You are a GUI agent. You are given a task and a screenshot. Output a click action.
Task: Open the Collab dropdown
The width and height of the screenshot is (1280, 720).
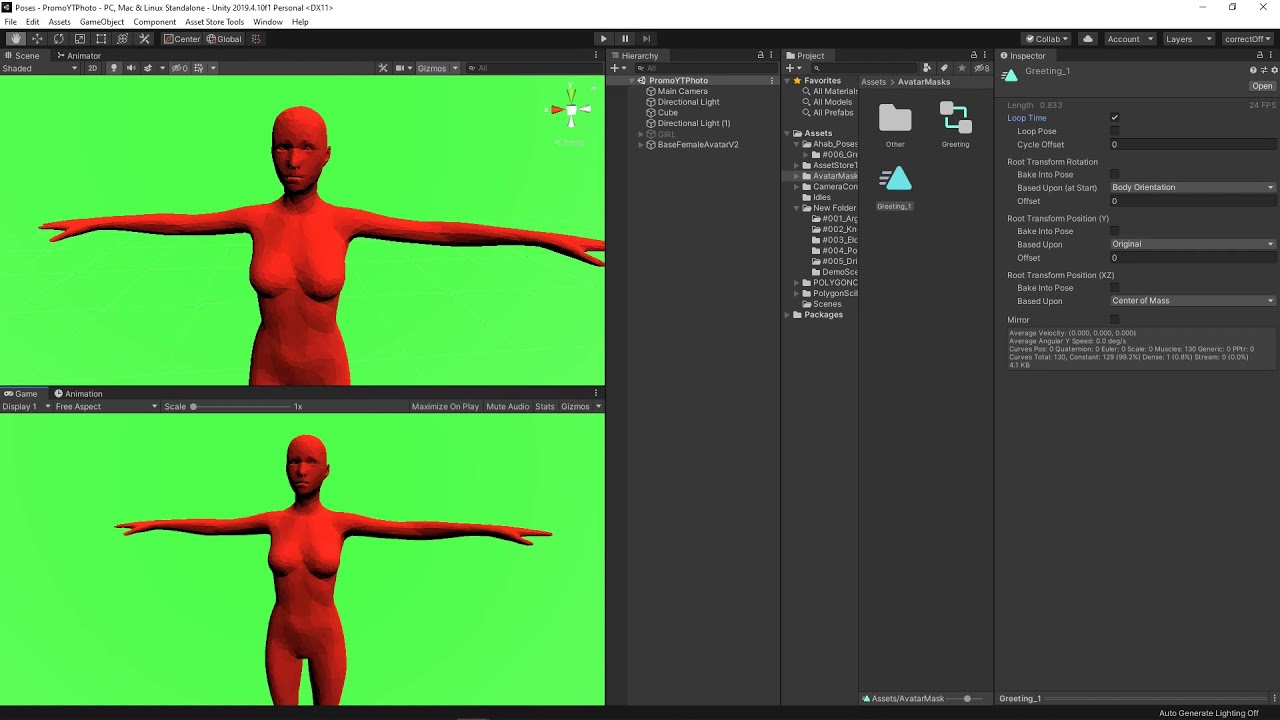(x=1047, y=39)
